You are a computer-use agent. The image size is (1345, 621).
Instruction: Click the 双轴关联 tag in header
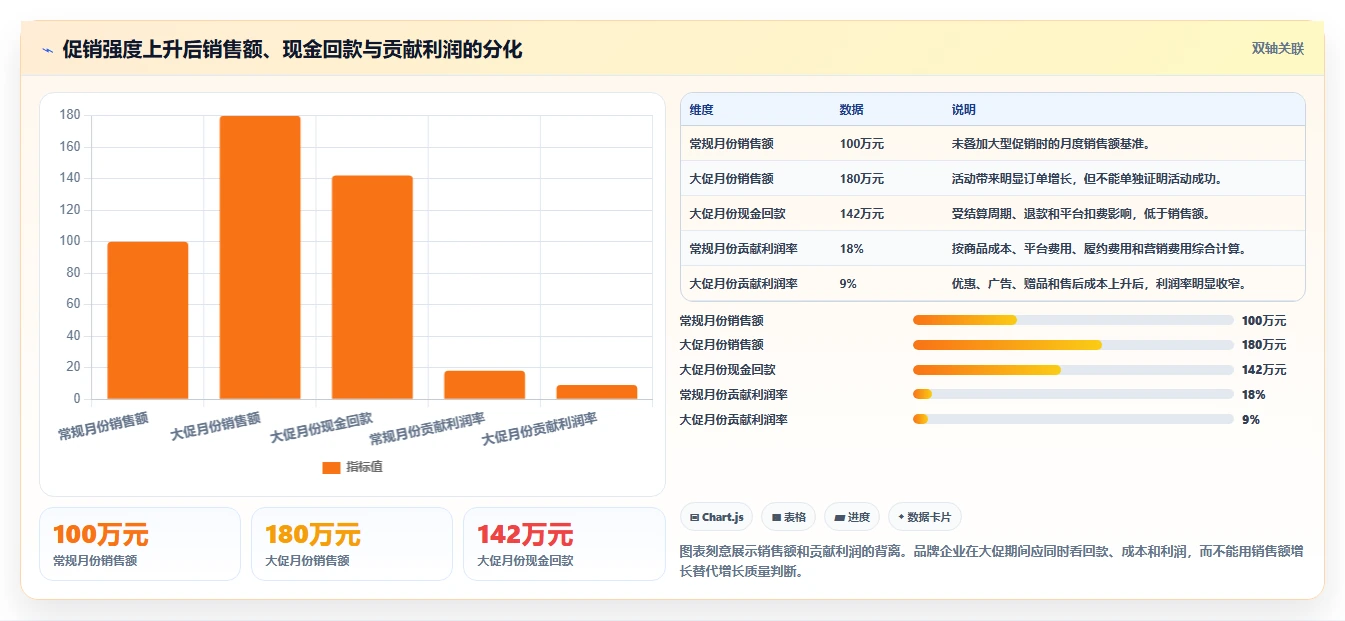click(1277, 48)
